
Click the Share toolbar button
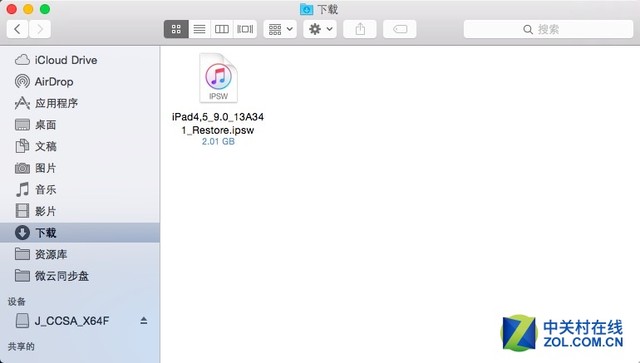(x=360, y=29)
